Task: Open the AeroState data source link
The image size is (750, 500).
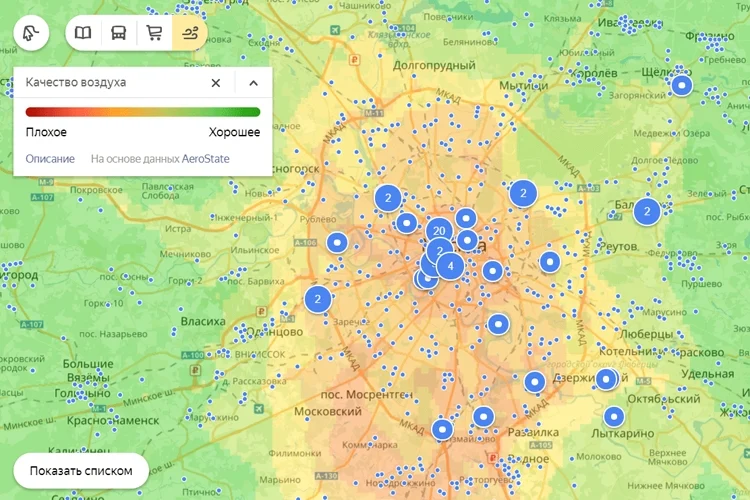Action: [206, 159]
